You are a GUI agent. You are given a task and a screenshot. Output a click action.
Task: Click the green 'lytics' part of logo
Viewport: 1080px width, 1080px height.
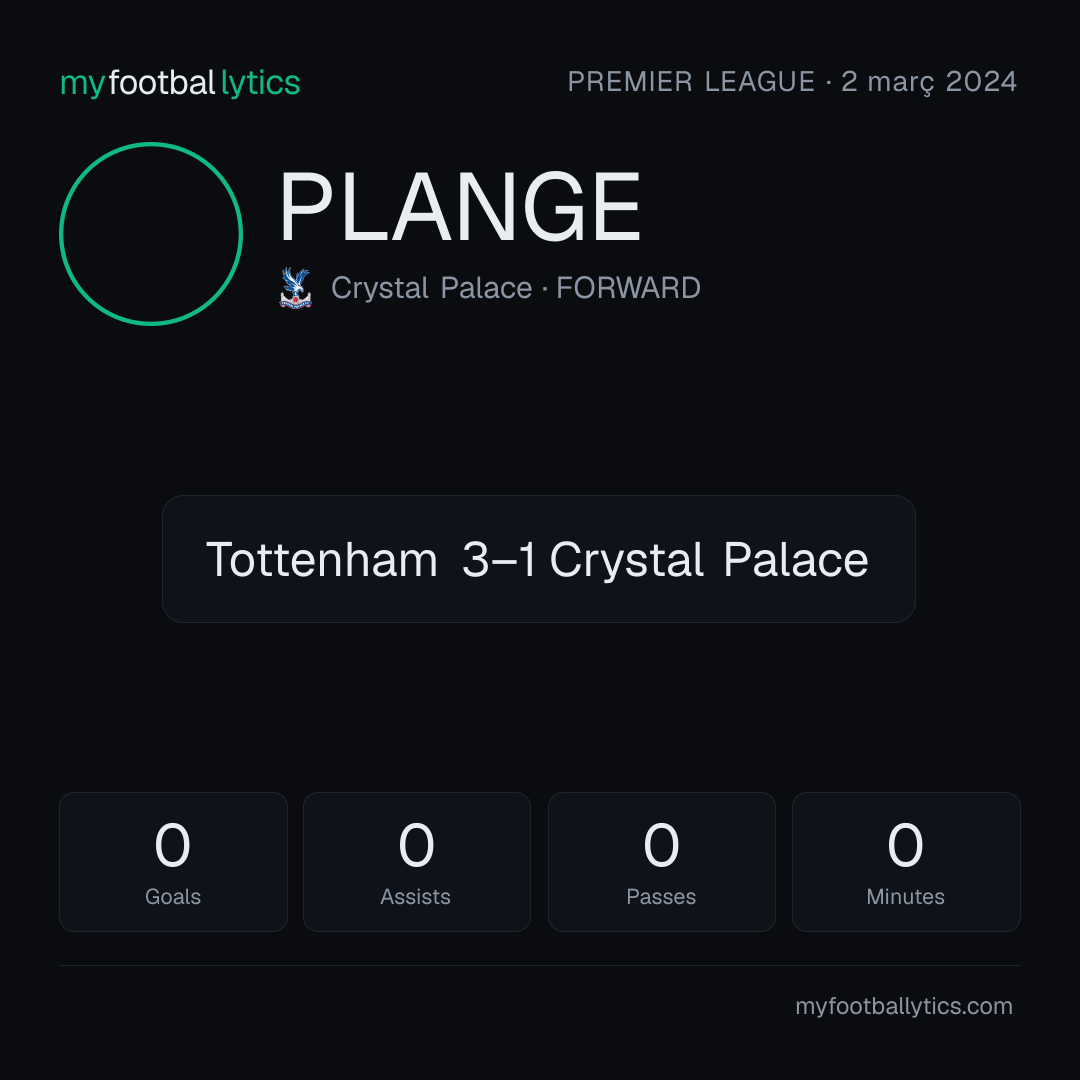click(x=260, y=83)
